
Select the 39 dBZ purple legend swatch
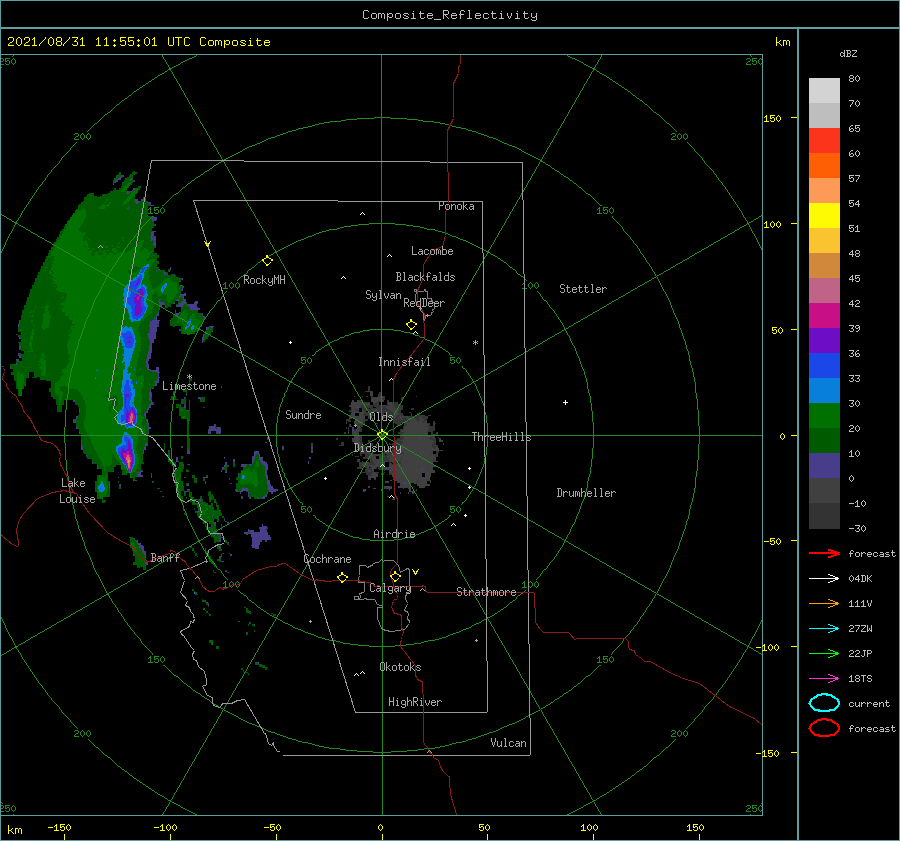(824, 340)
